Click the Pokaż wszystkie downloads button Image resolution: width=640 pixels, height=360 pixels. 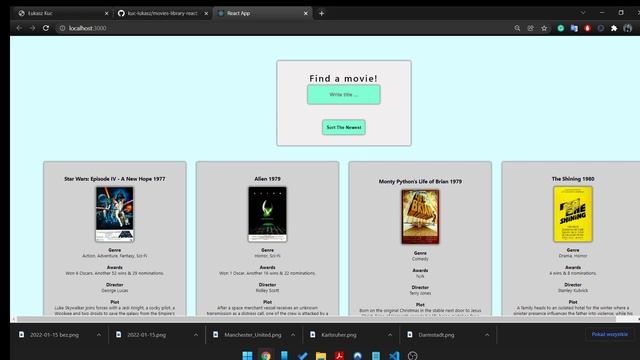610,334
